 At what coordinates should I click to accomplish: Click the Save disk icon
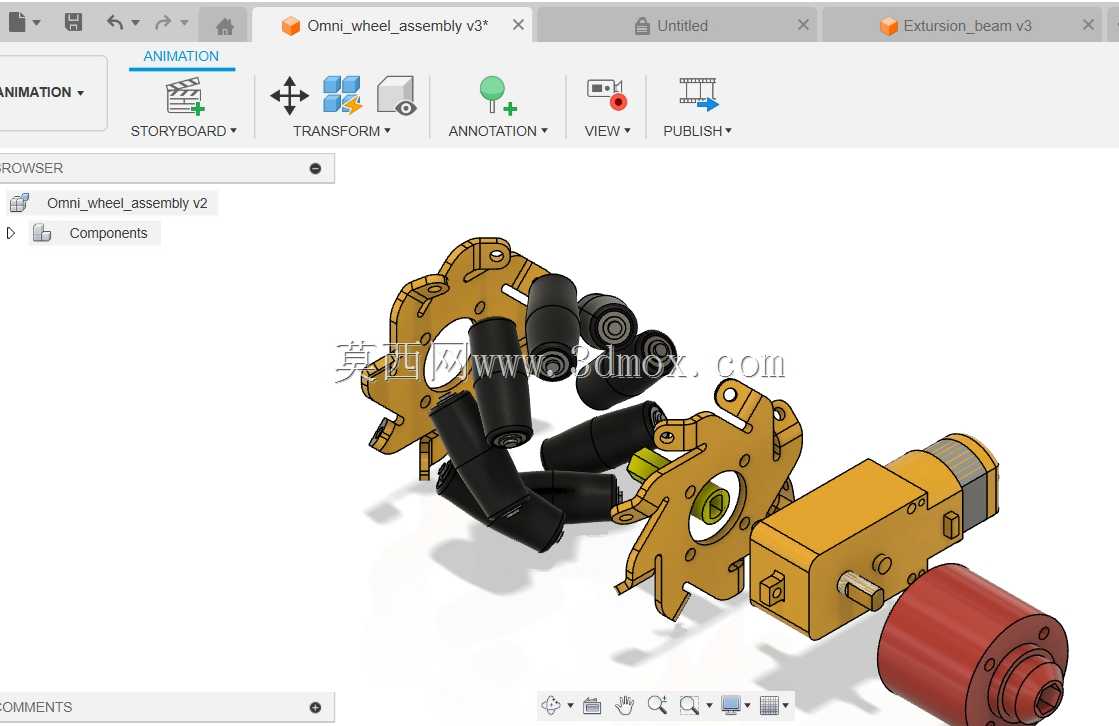coord(73,22)
